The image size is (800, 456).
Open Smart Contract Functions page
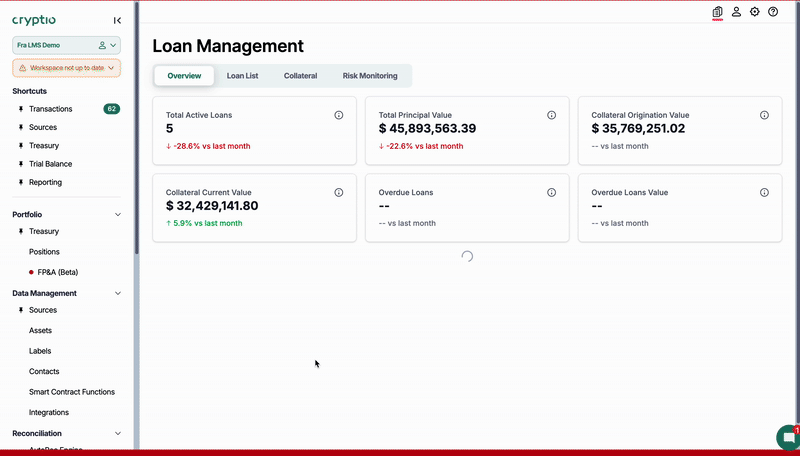click(x=72, y=392)
